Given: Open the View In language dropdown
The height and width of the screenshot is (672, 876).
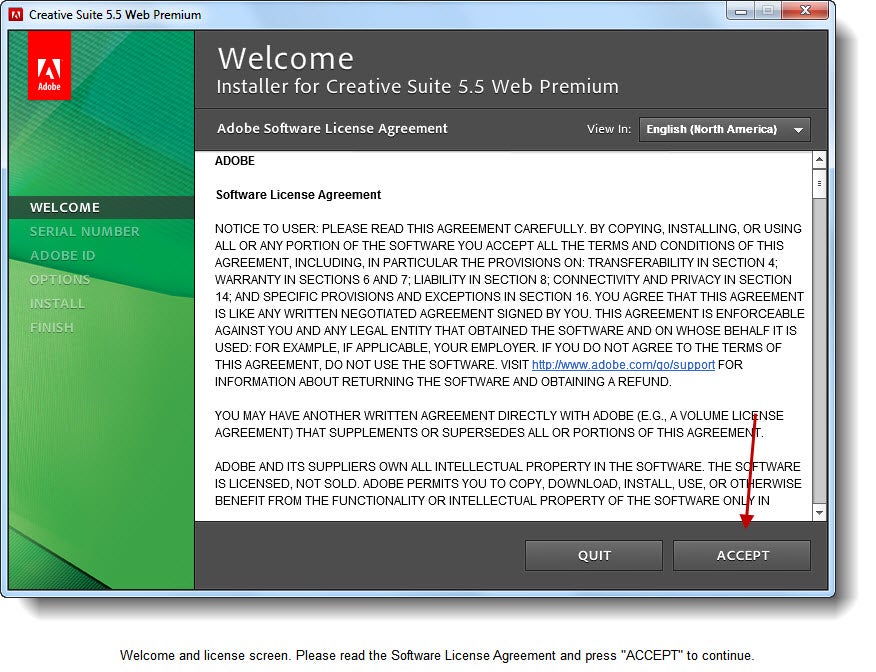Looking at the screenshot, I should (x=724, y=129).
